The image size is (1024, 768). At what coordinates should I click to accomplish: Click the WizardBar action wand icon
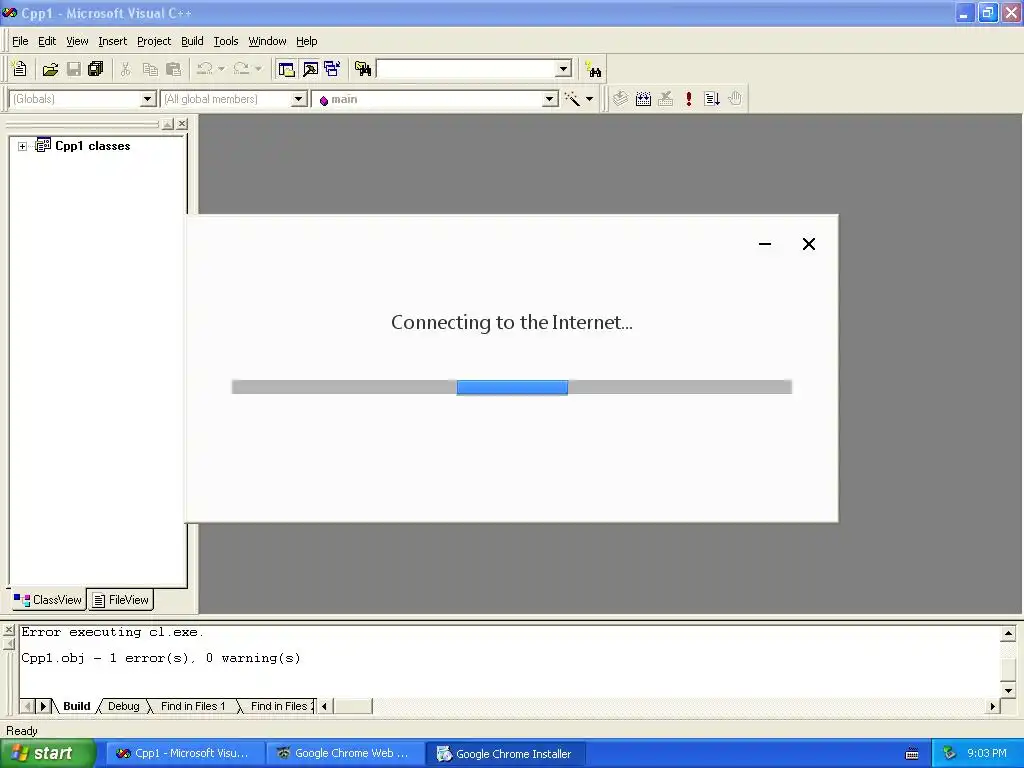tap(573, 99)
